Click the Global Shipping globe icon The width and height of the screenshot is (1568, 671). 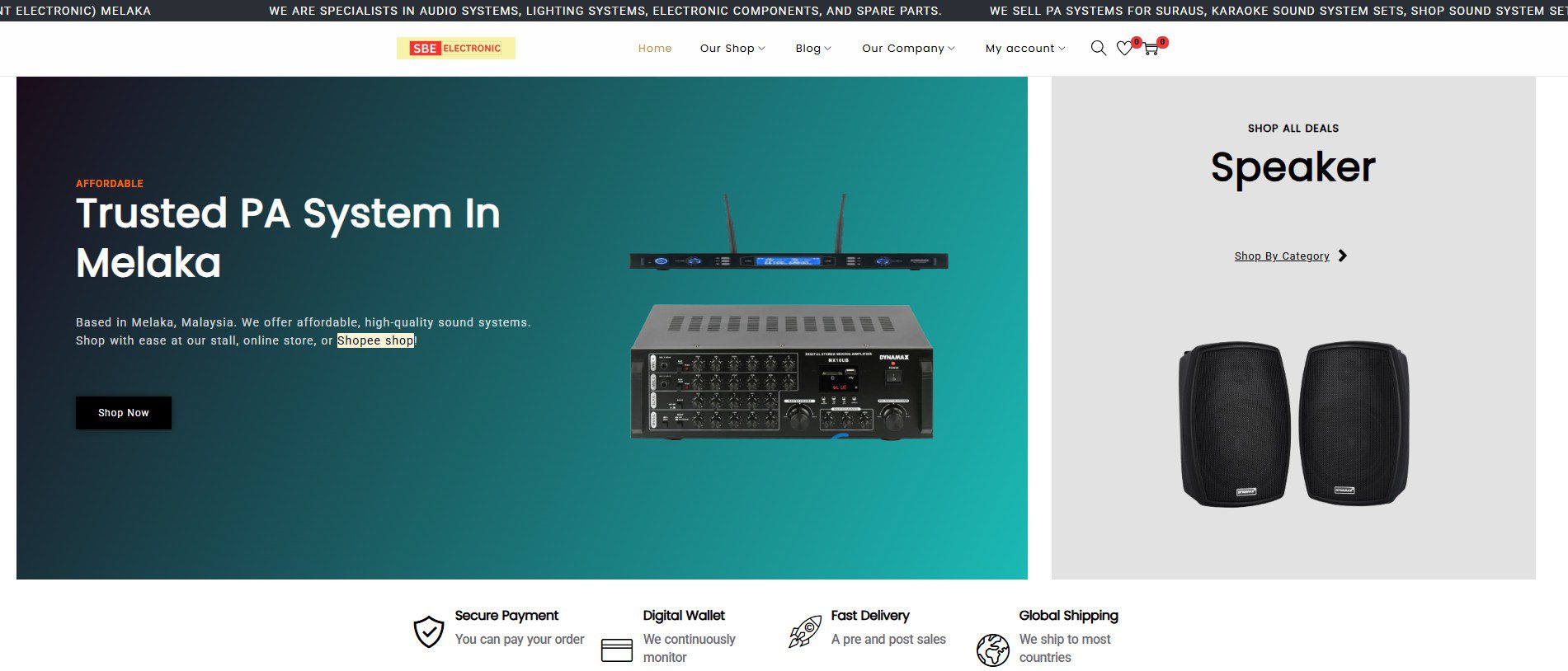(993, 650)
